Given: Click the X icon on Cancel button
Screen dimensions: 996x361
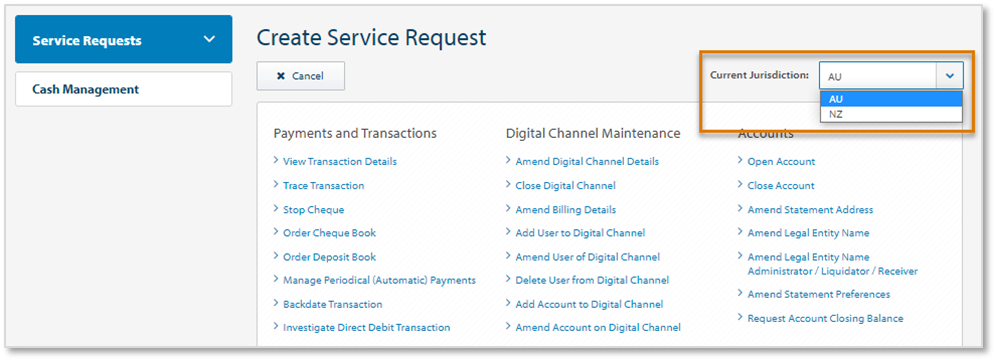Looking at the screenshot, I should click(281, 76).
